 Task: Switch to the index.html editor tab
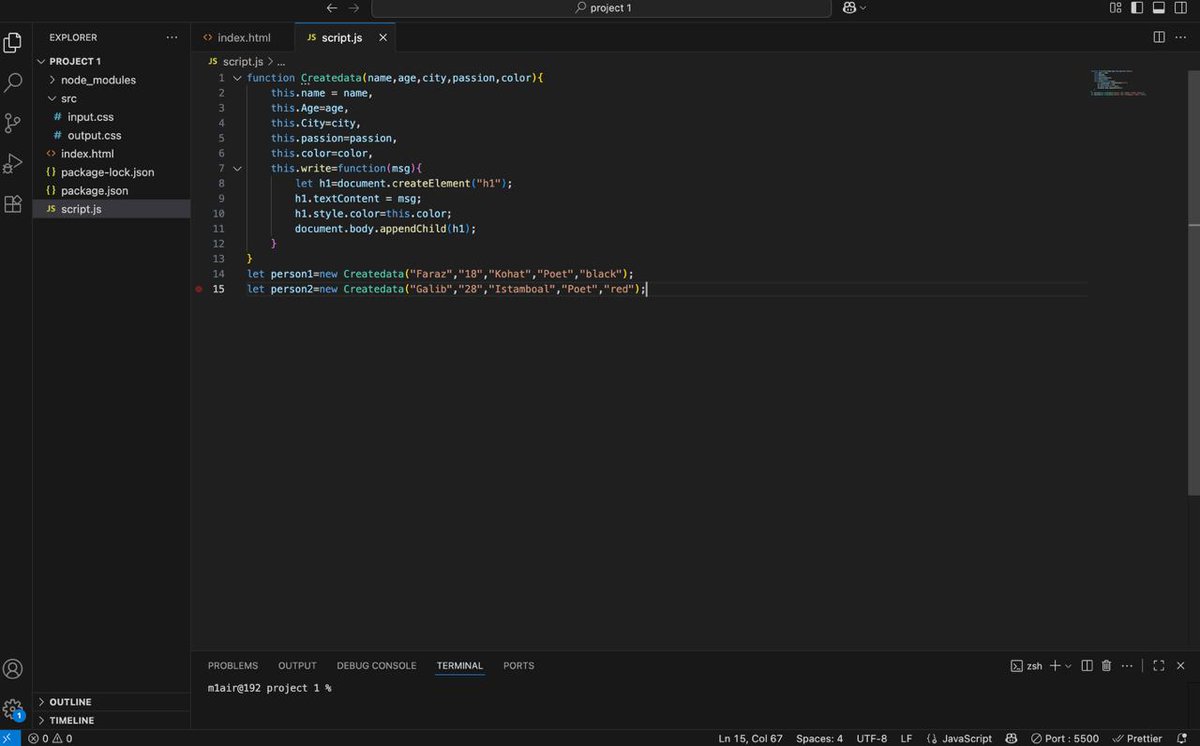[x=244, y=37]
